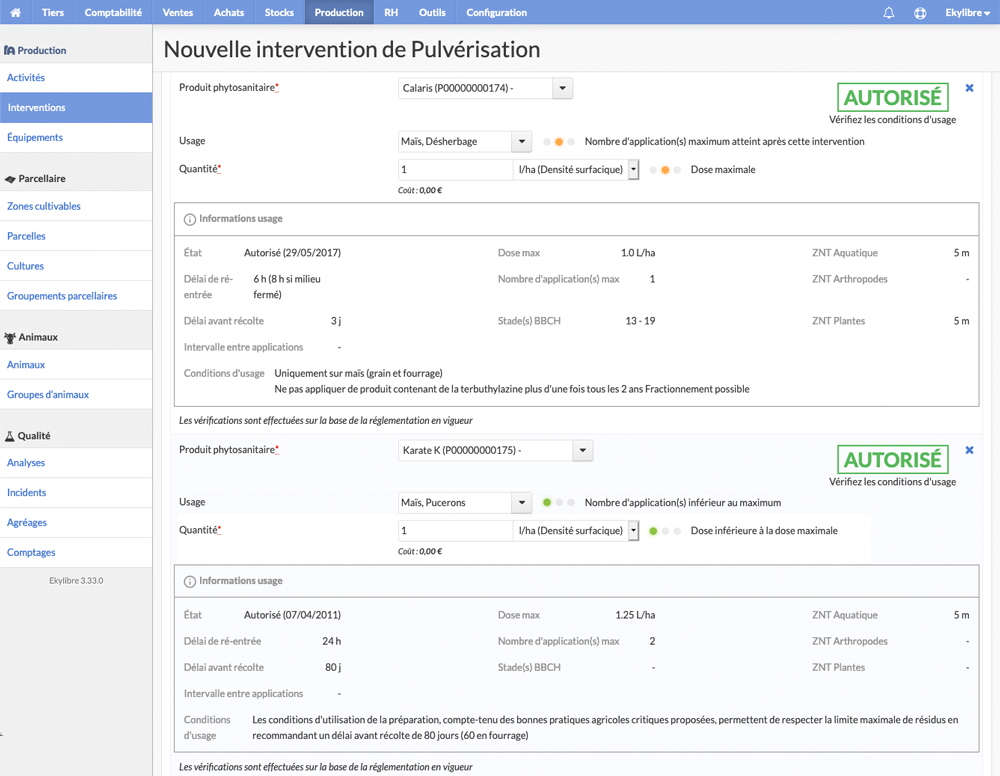Click the Calaris quantity input field
Image resolution: width=1000 pixels, height=776 pixels.
455,170
